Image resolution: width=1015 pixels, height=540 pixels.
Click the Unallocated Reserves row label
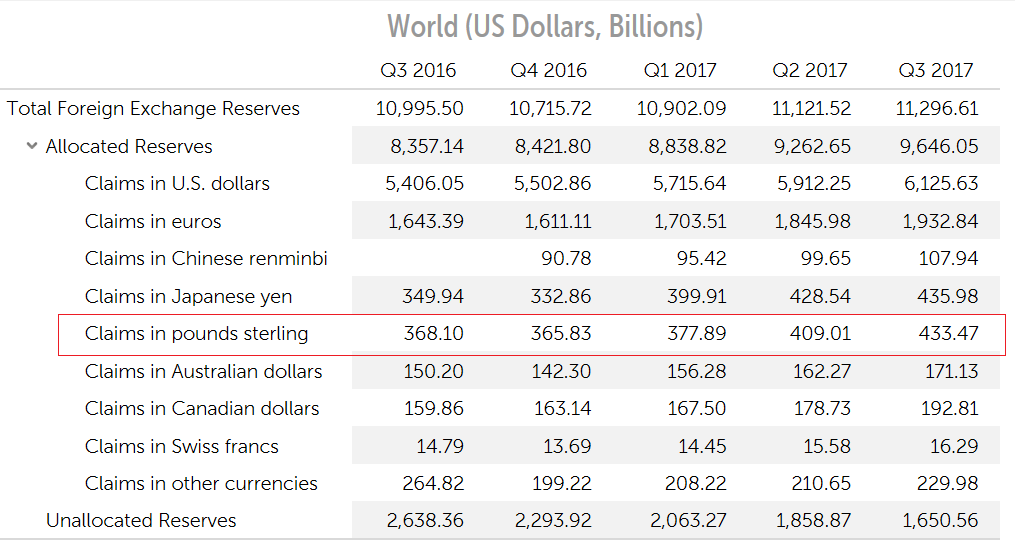tap(141, 521)
